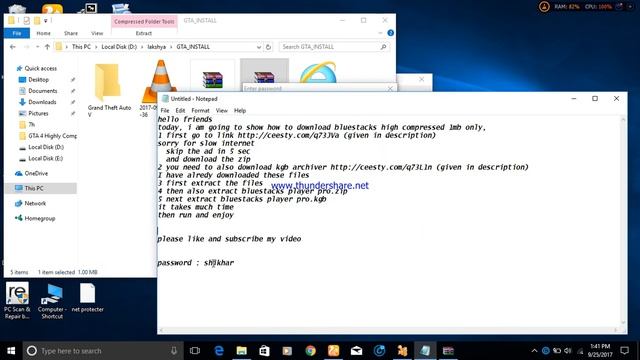Click lakshya in the address bar breadcrumb

point(157,47)
